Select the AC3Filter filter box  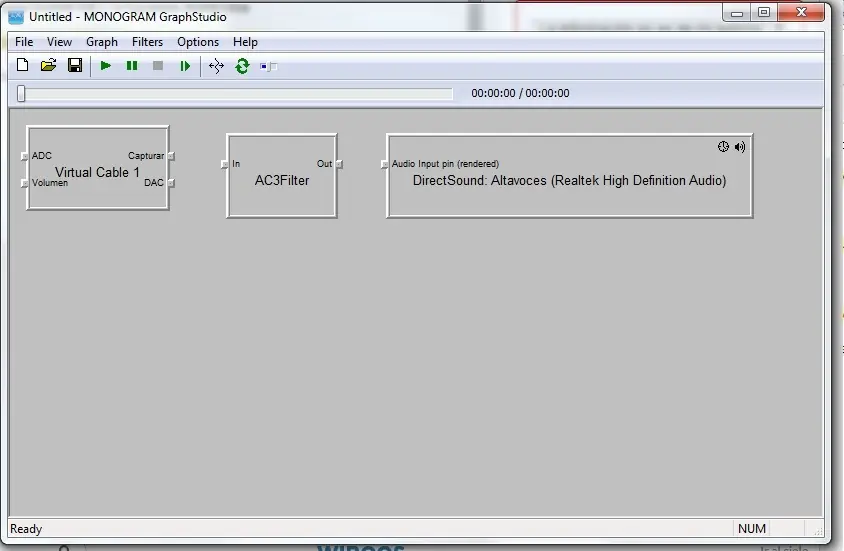tap(282, 175)
